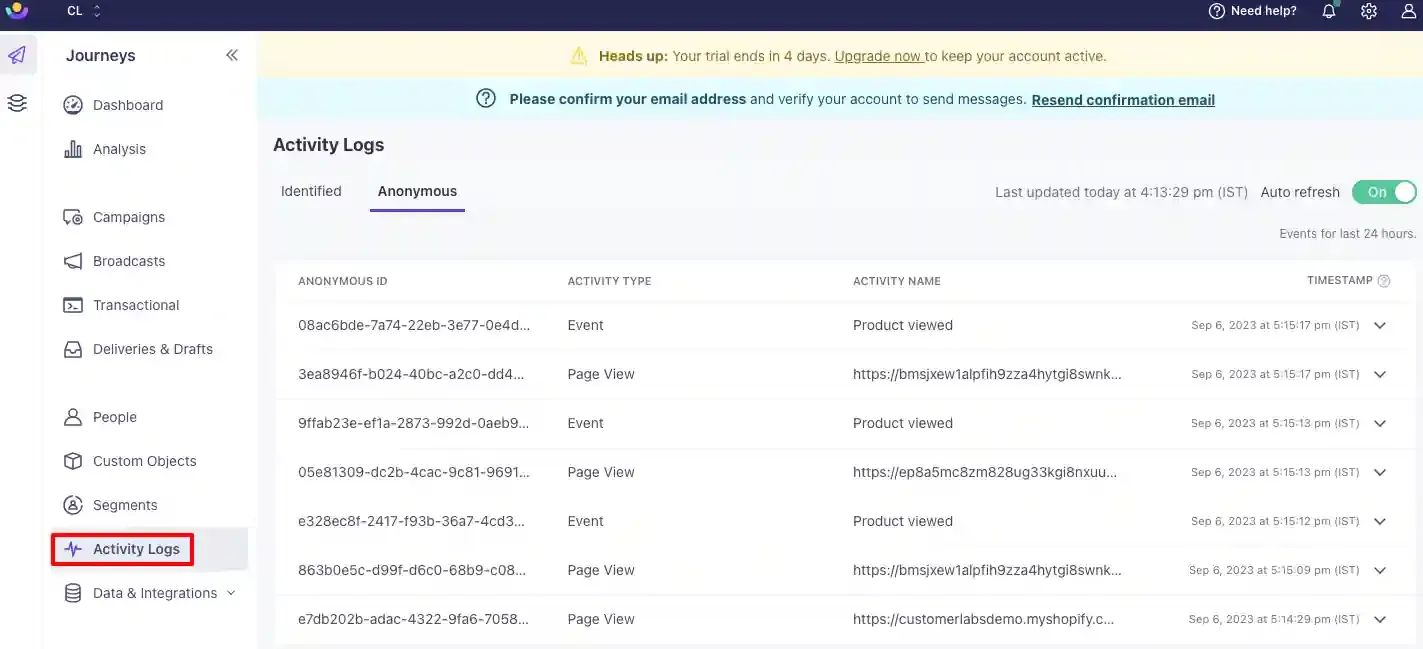Click the Last updated today text
This screenshot has height=649, width=1423.
click(1121, 192)
